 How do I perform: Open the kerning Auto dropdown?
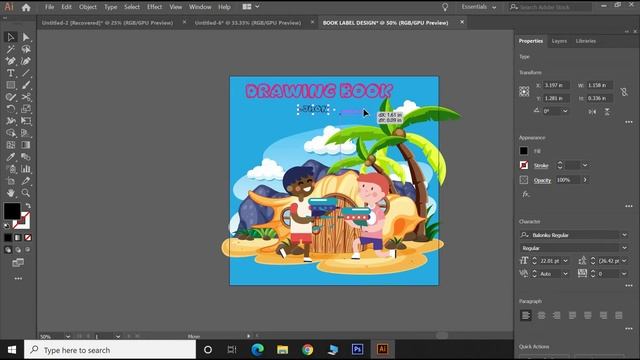(565, 274)
